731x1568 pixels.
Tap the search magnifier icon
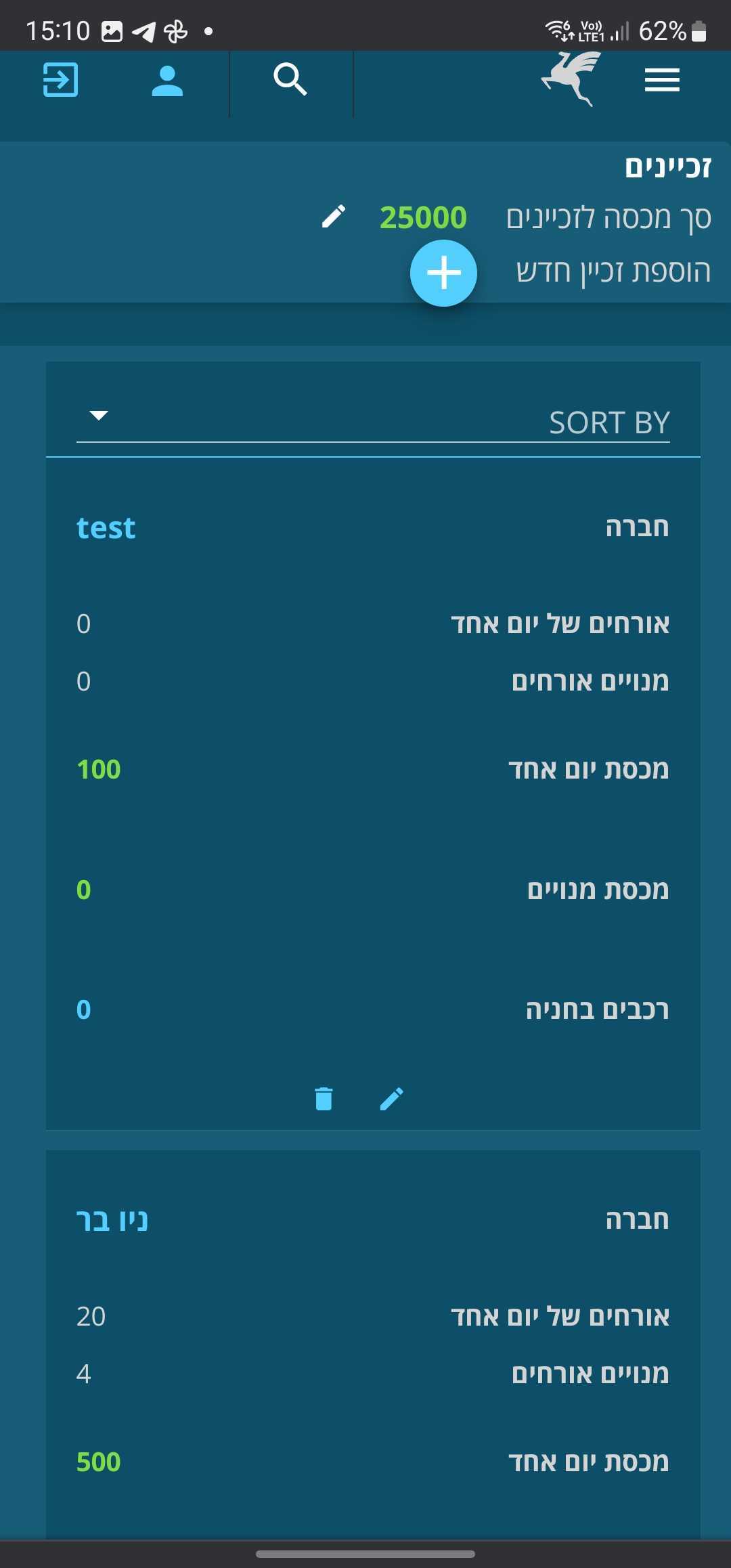(290, 80)
